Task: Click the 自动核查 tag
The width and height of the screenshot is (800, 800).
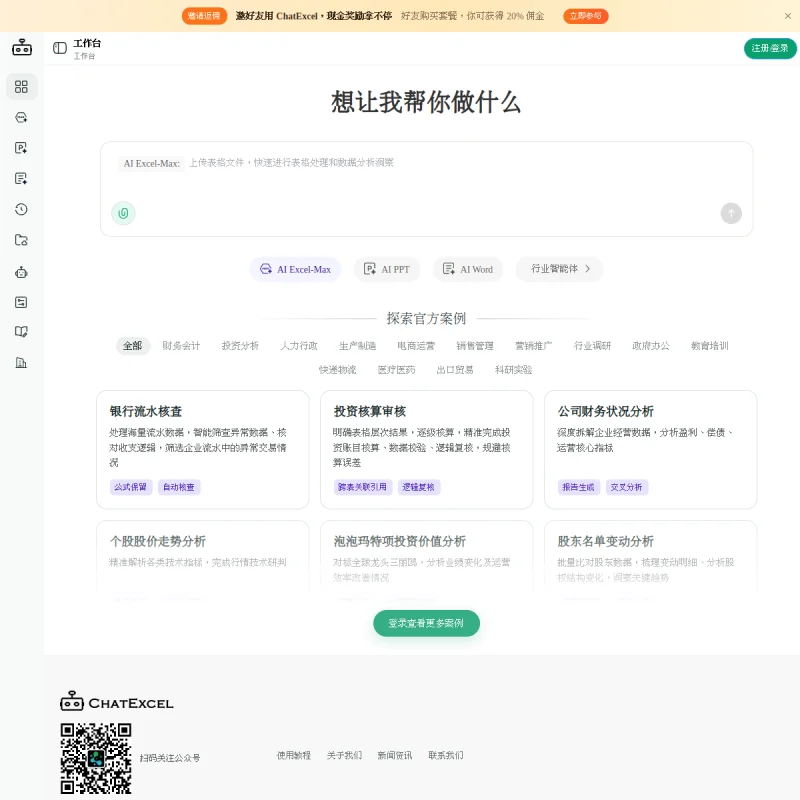Action: [x=179, y=487]
